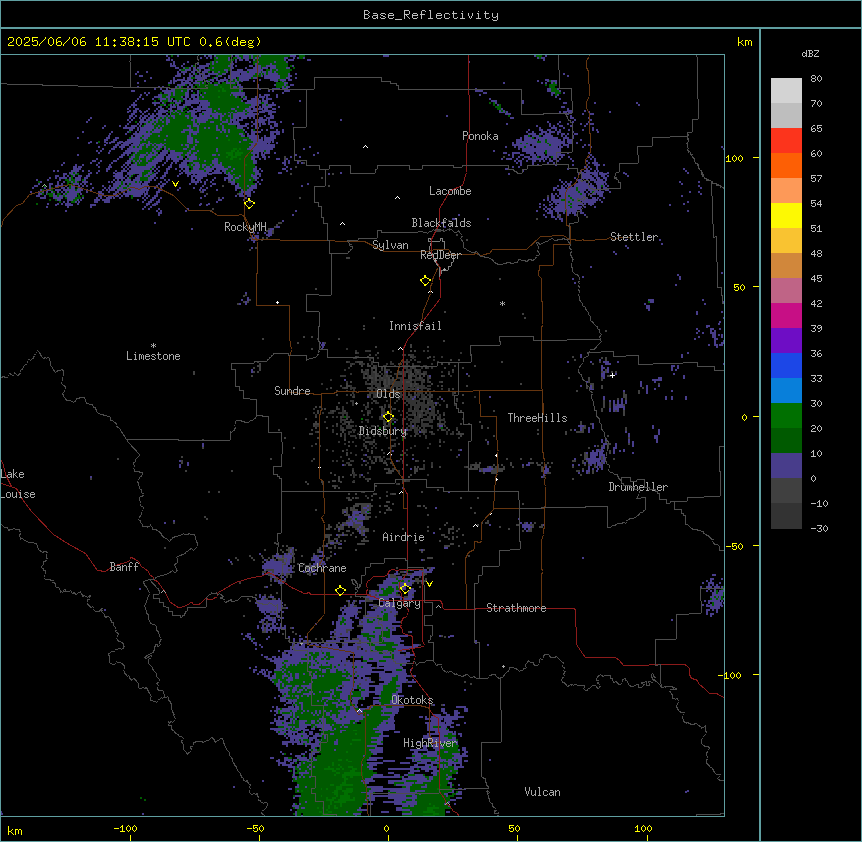Click the Stettler city label
The height and width of the screenshot is (842, 862).
click(x=634, y=237)
